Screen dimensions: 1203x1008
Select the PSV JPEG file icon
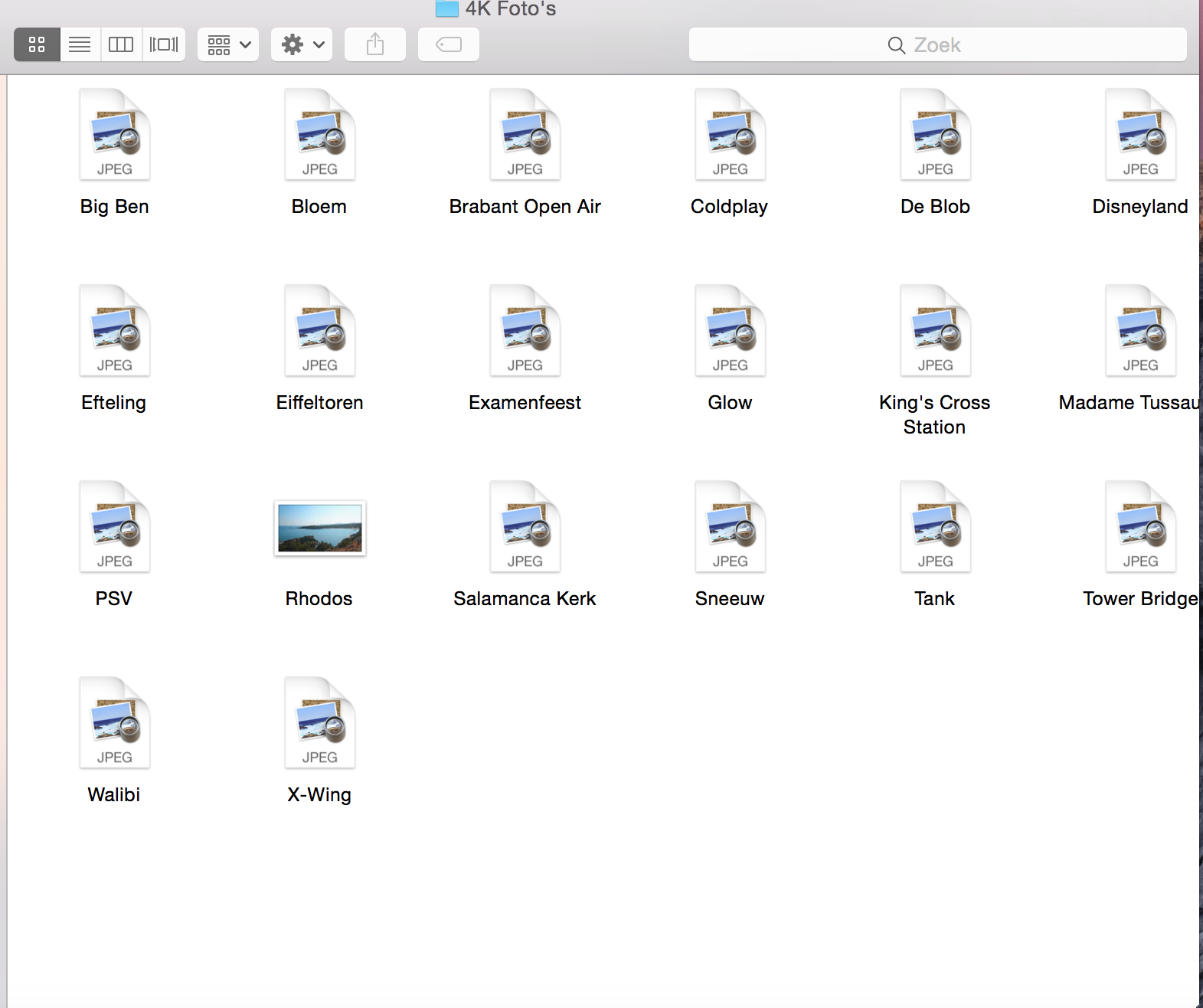115,526
